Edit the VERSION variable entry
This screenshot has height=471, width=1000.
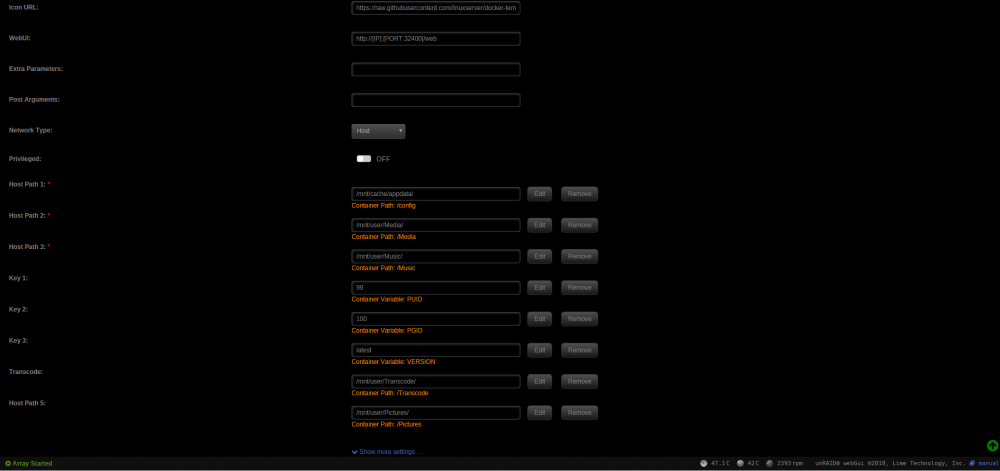coord(540,350)
